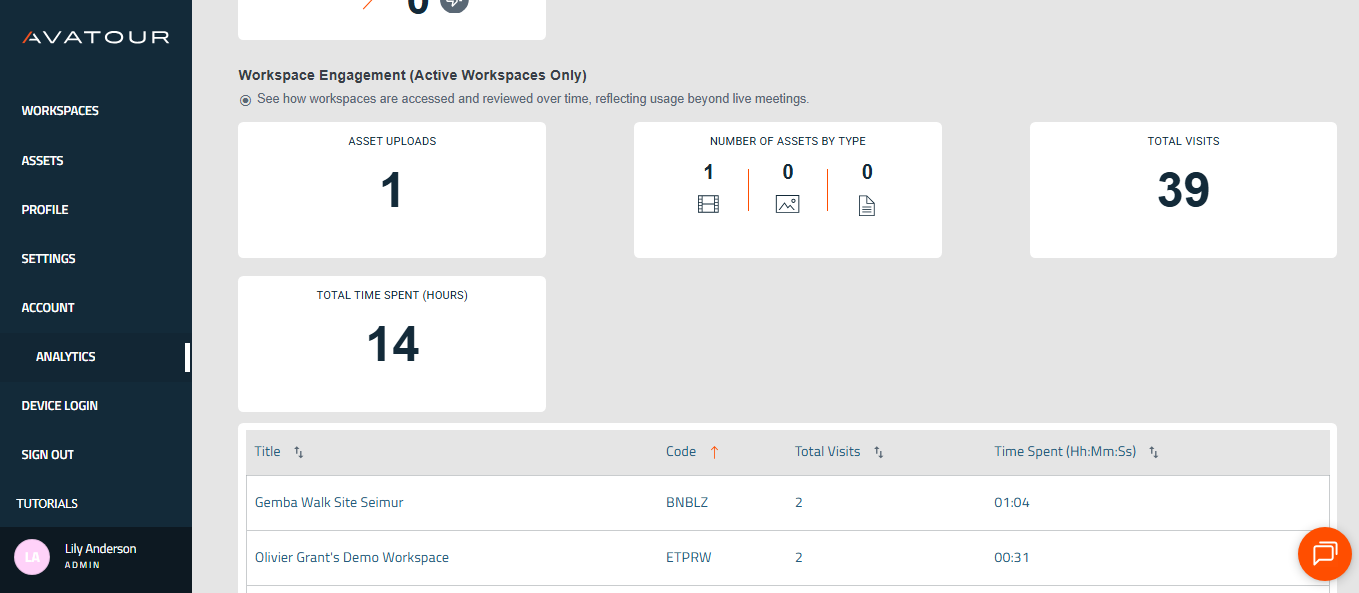Click the arrow icon in the top card
The width and height of the screenshot is (1359, 593).
point(454,5)
